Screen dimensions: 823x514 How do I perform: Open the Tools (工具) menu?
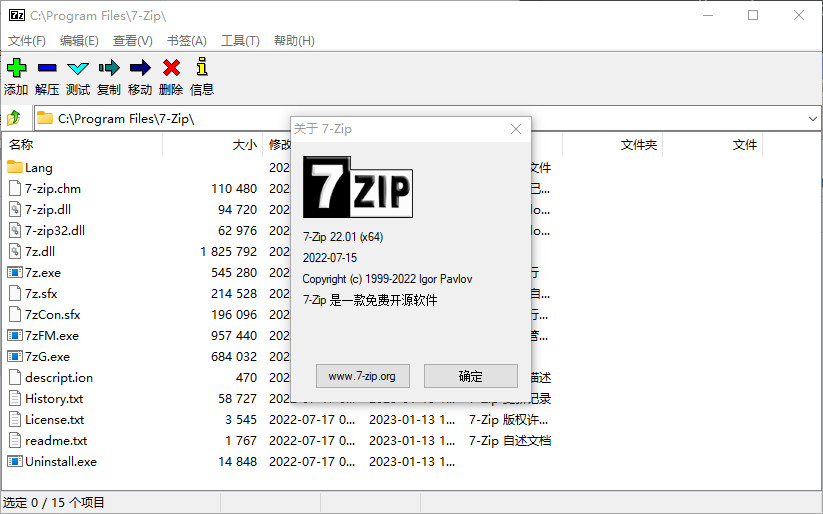click(x=240, y=40)
